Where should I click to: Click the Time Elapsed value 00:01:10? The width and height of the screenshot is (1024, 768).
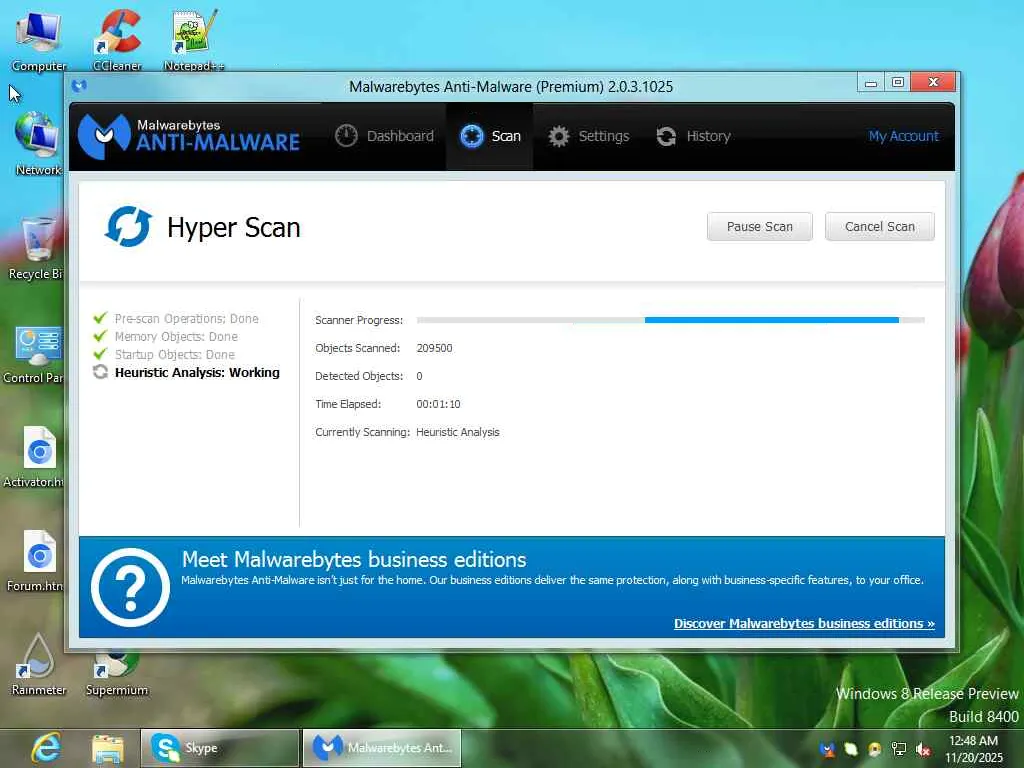click(438, 404)
